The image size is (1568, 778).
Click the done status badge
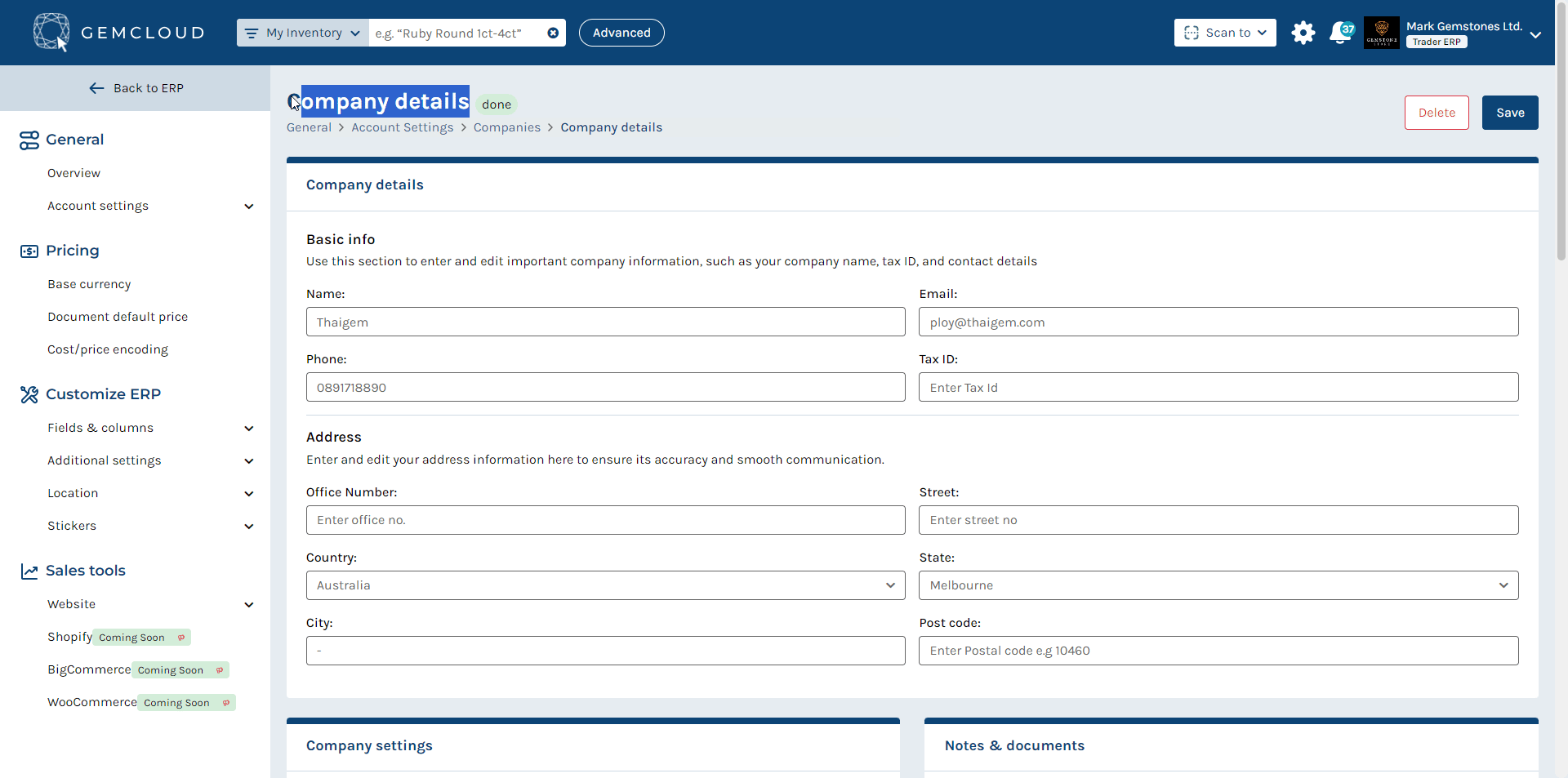497,104
